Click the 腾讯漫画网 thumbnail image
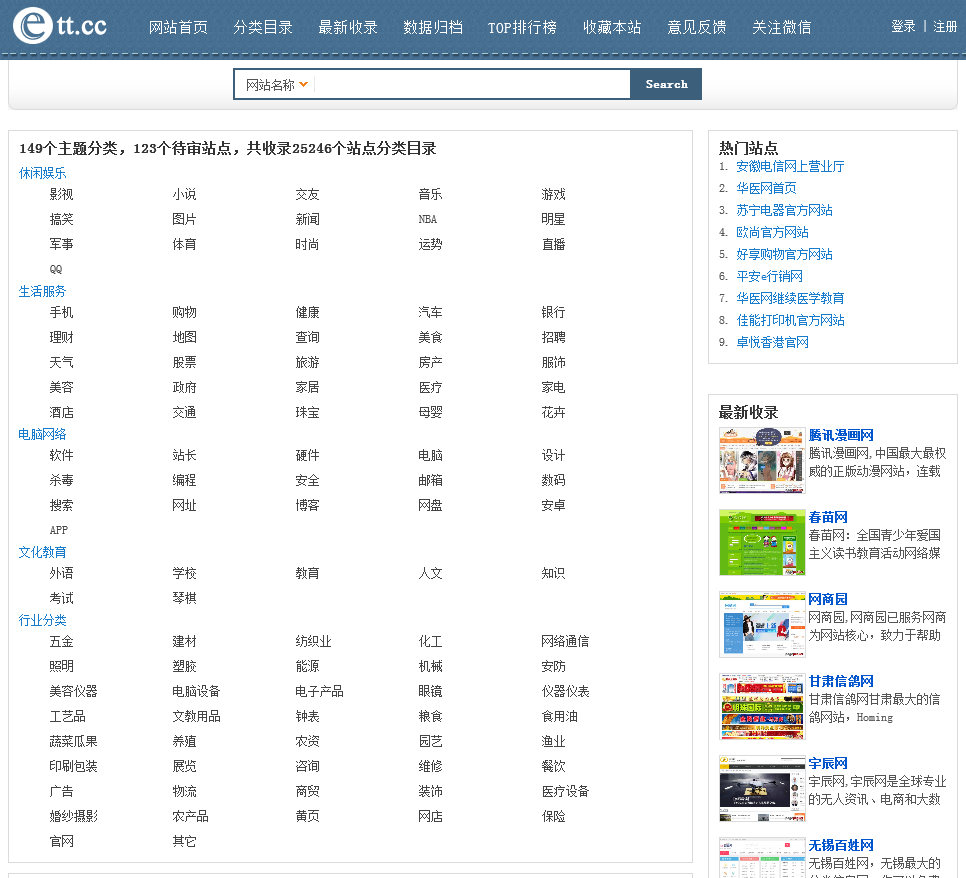 [762, 461]
